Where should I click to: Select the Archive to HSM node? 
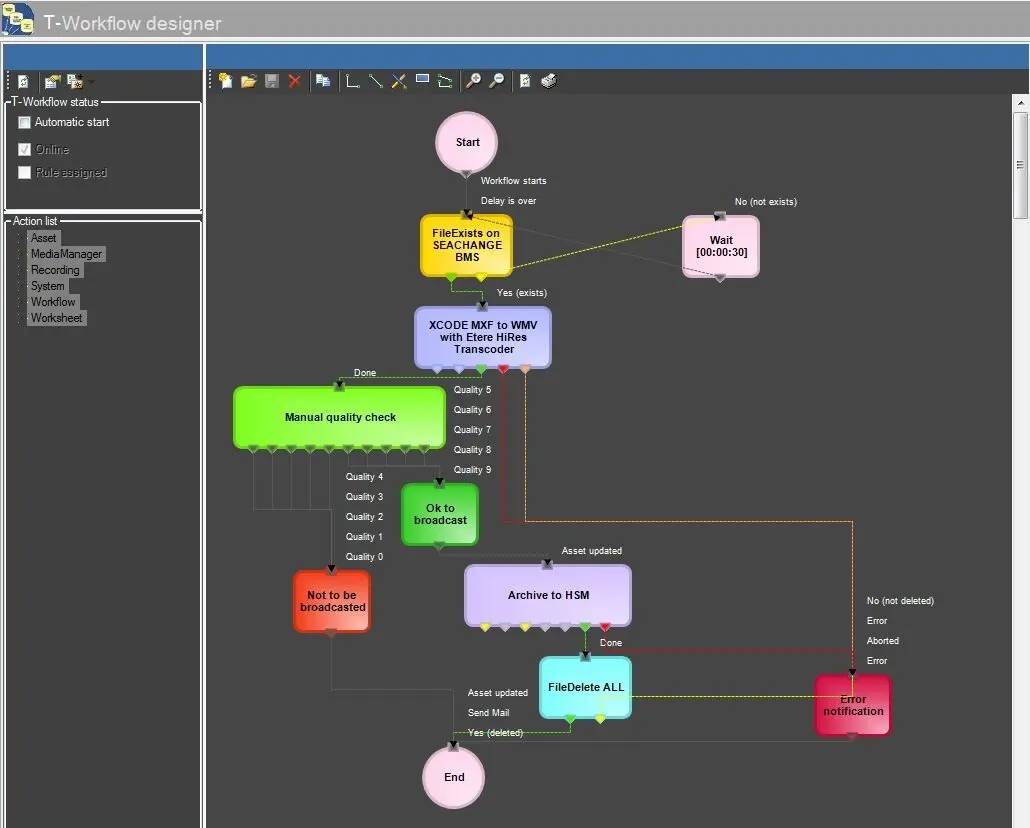tap(548, 595)
